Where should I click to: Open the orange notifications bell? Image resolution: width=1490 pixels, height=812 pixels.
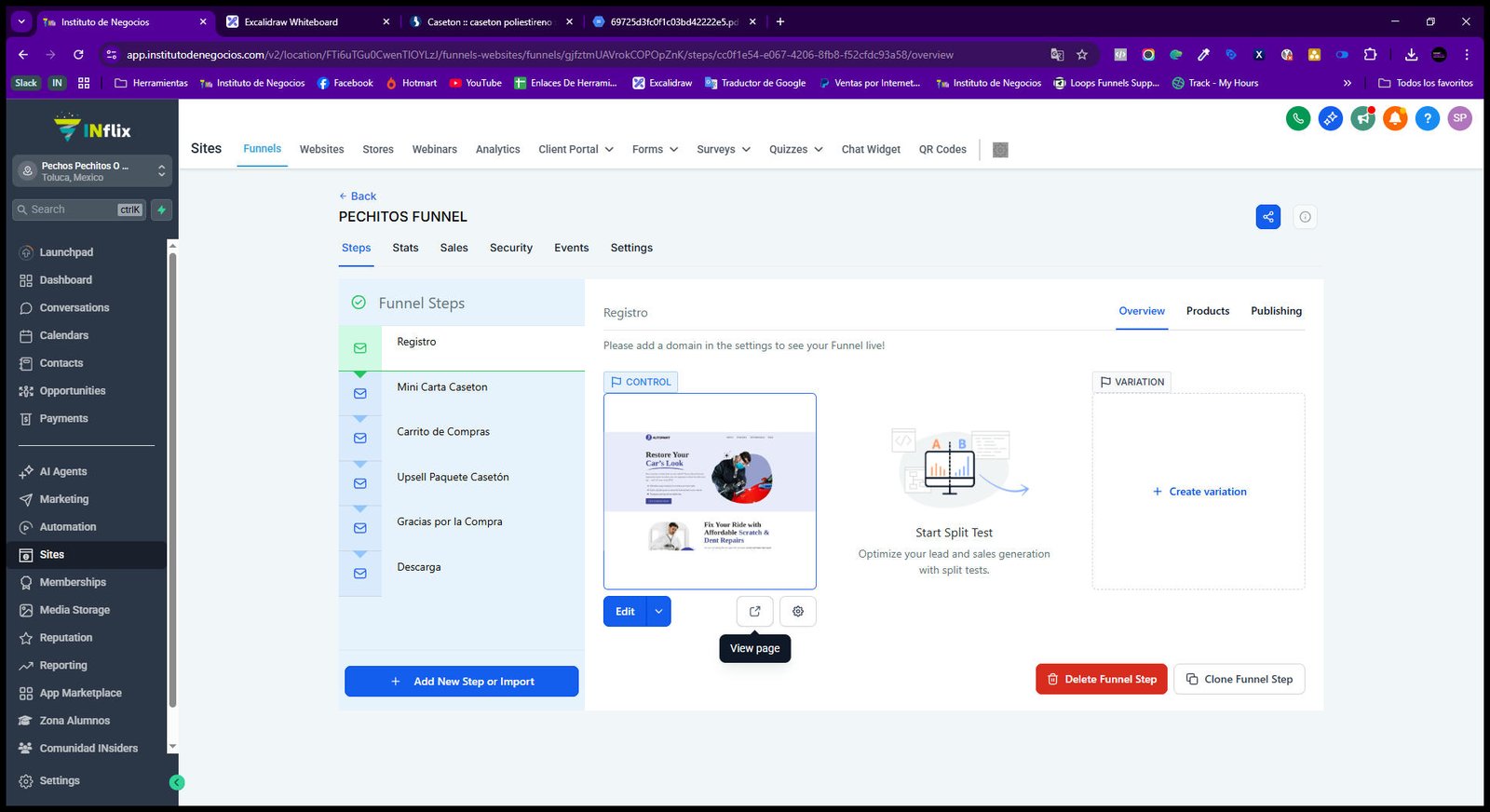[1395, 118]
